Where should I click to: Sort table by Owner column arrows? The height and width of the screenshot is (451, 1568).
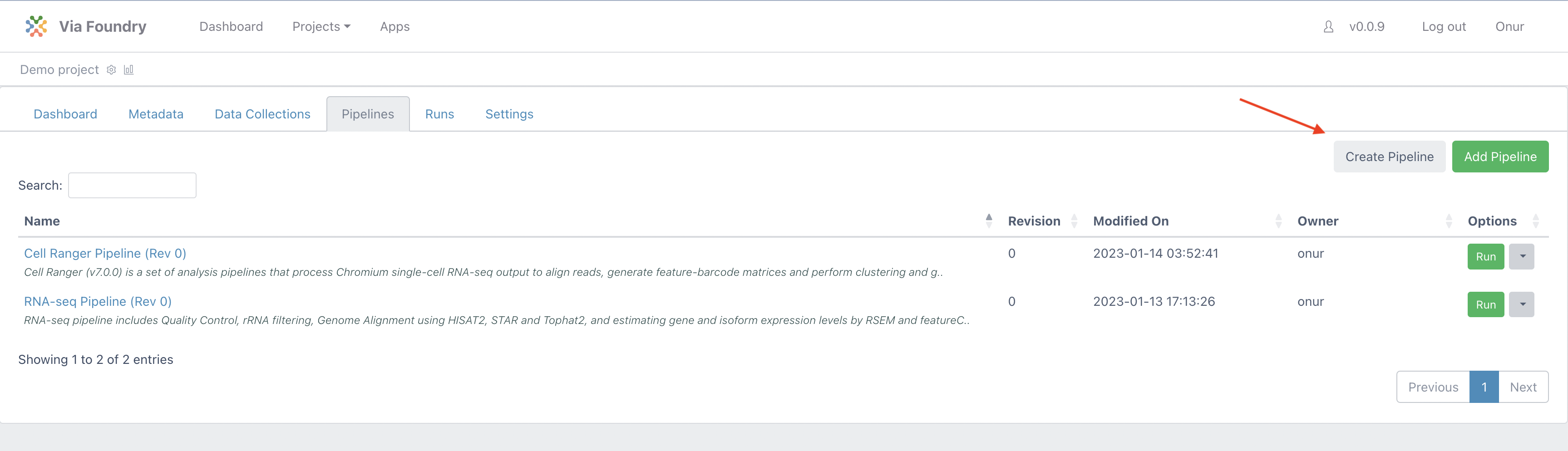[x=1449, y=221]
